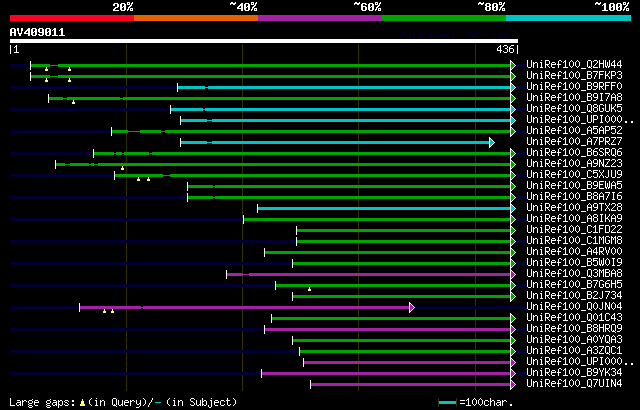Click the cyan ~100% identity legend segment
The height and width of the screenshot is (410, 640).
(x=569, y=18)
